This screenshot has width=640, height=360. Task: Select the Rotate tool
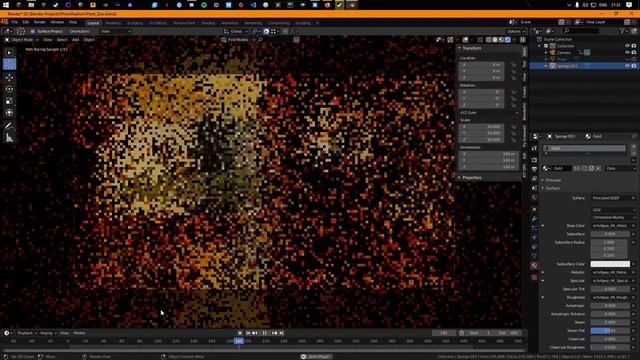(x=9, y=89)
